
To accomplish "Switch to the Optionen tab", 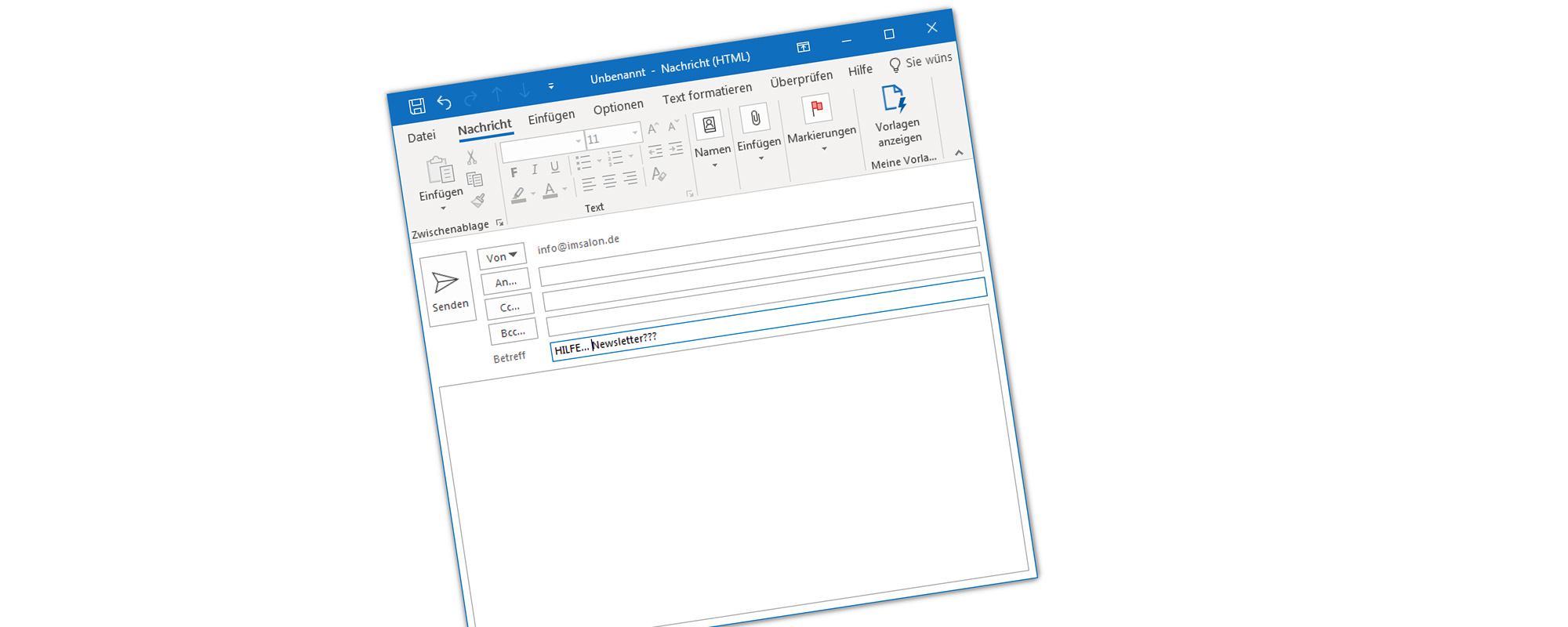I will click(618, 107).
